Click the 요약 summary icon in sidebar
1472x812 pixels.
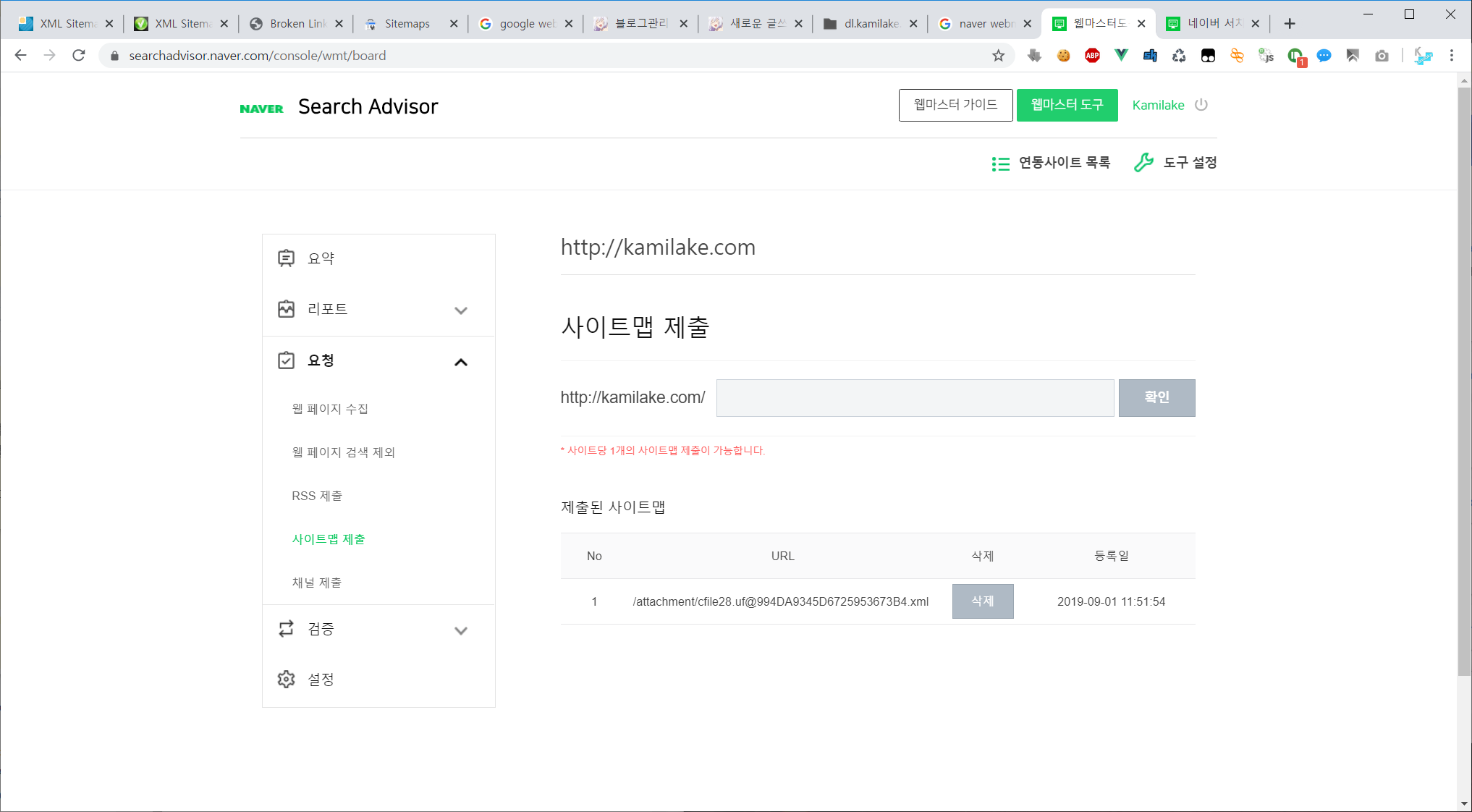coord(286,258)
